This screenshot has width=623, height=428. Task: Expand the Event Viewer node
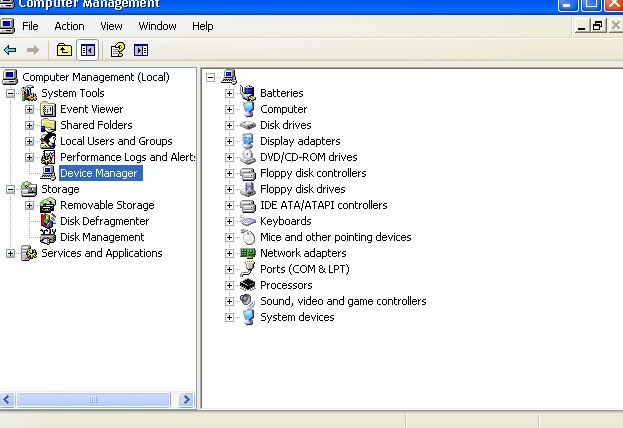29,109
